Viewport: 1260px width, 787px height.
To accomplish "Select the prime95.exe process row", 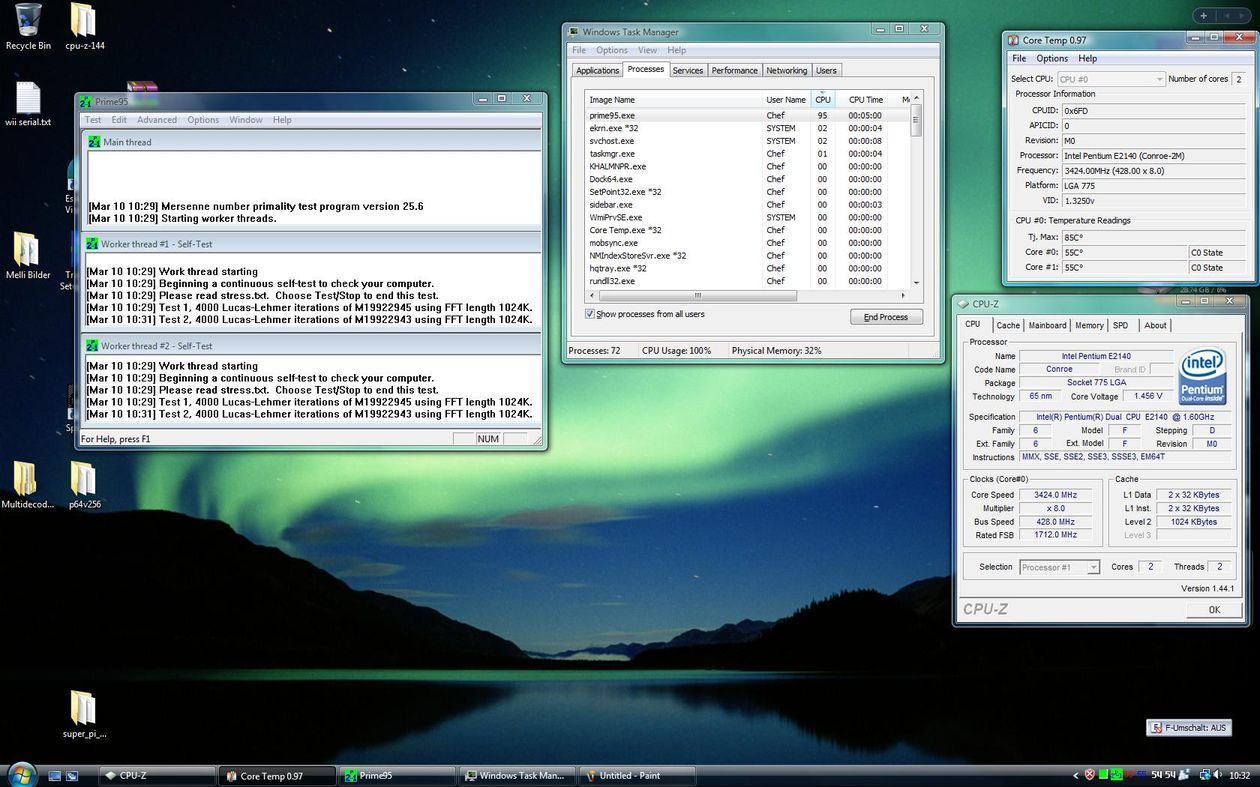I will pos(747,116).
